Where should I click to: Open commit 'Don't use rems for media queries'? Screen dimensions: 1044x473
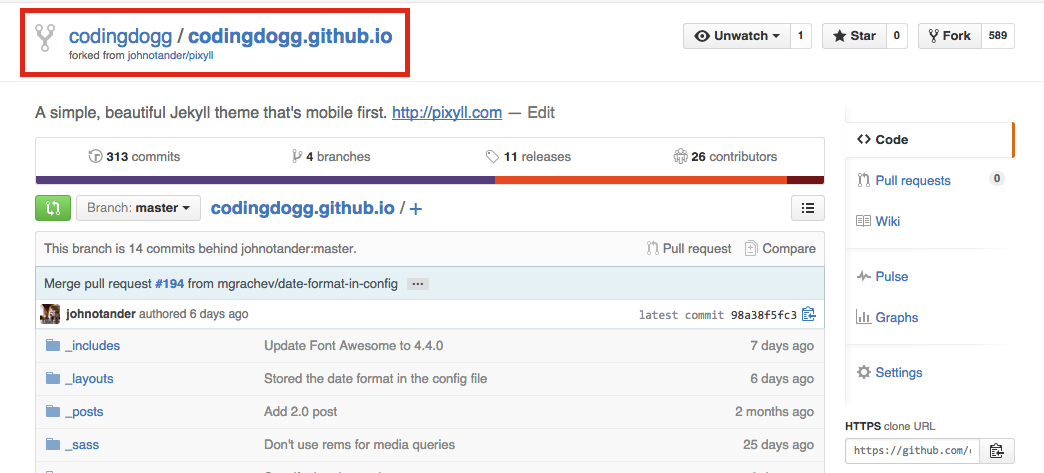pos(360,444)
